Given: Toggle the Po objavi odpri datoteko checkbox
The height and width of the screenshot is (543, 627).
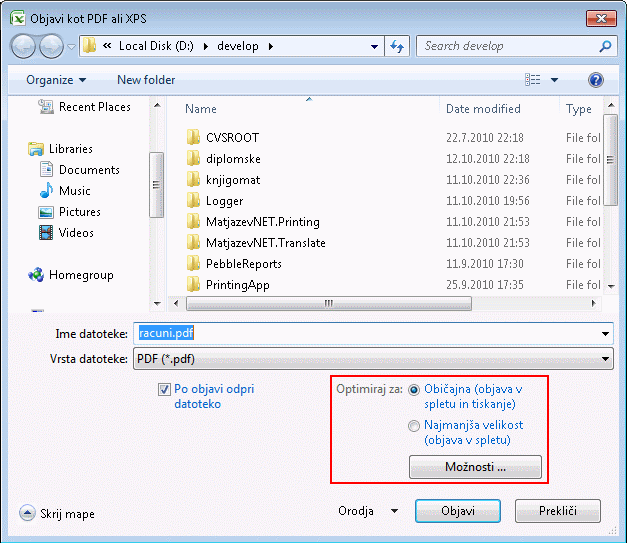Looking at the screenshot, I should click(165, 389).
